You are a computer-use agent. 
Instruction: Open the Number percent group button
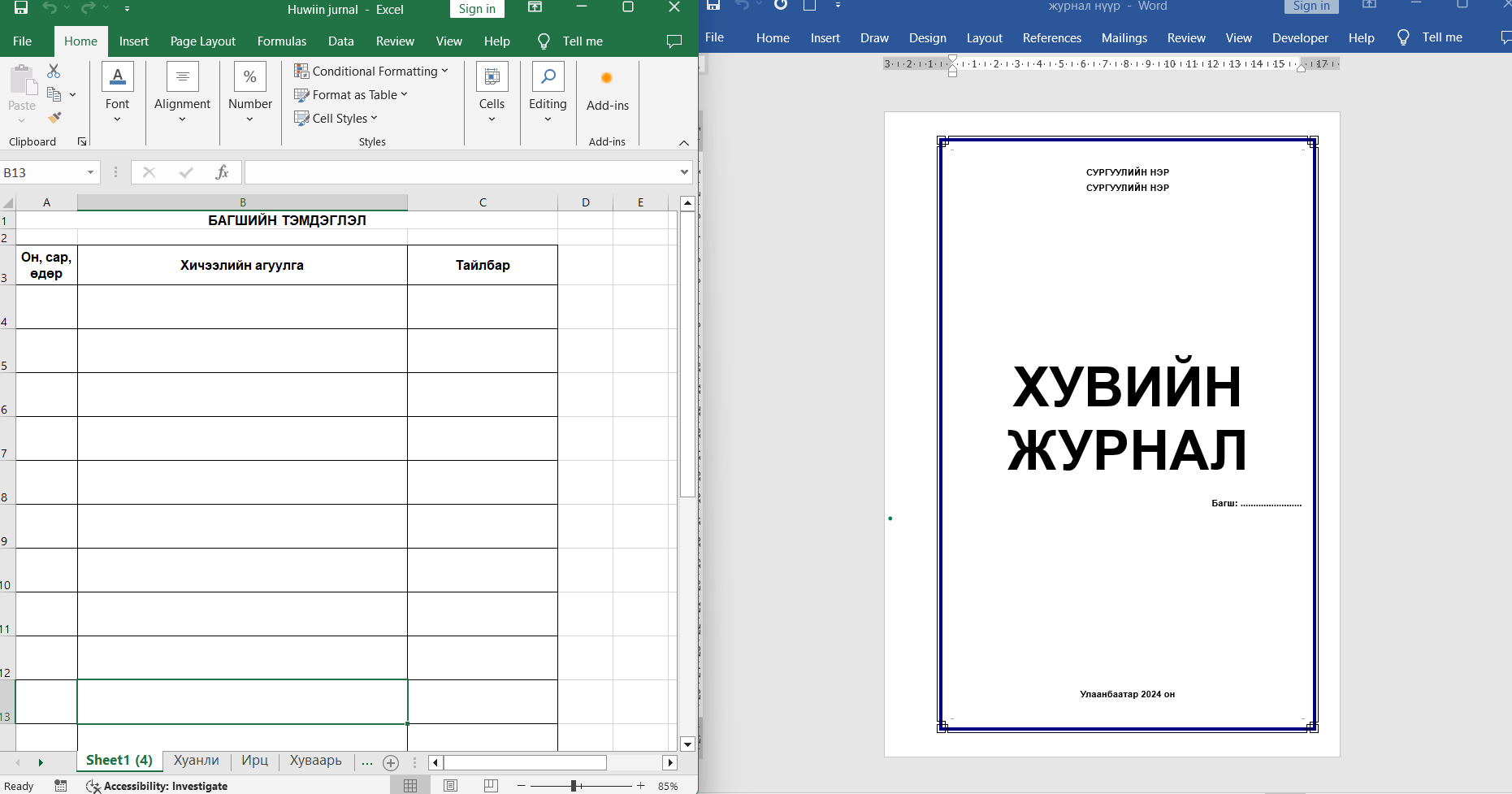point(250,92)
